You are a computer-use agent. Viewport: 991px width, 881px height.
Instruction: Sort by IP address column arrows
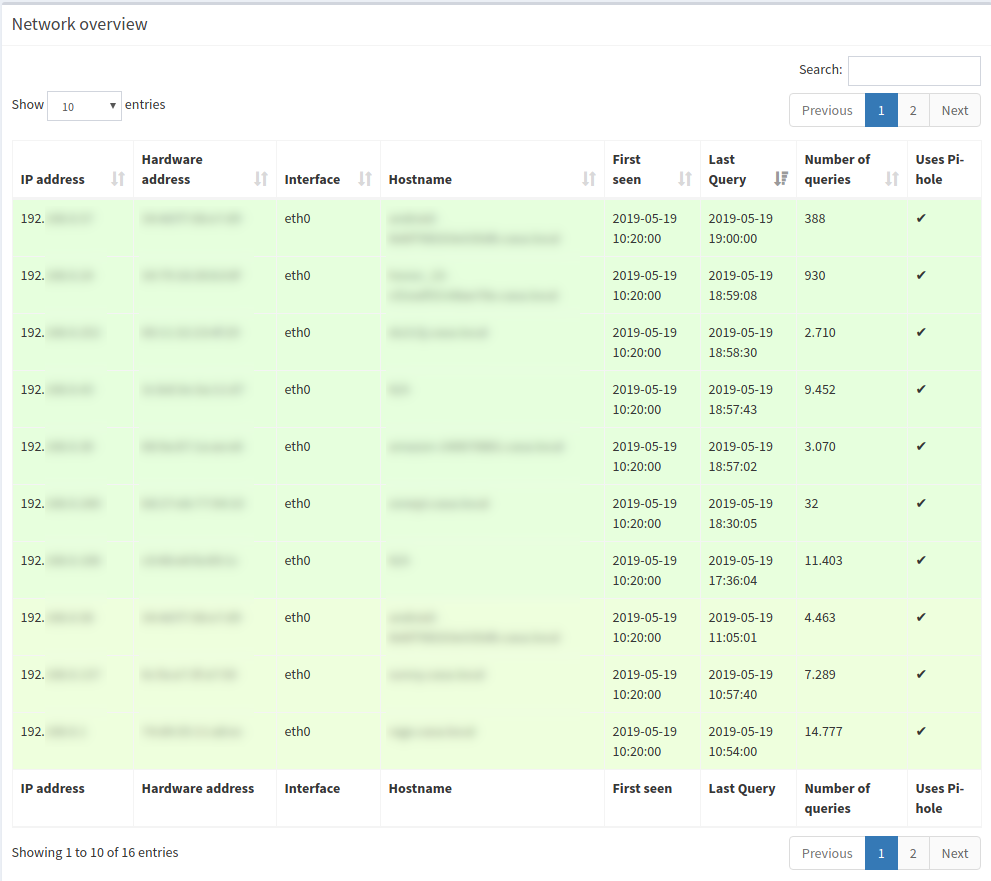(118, 179)
